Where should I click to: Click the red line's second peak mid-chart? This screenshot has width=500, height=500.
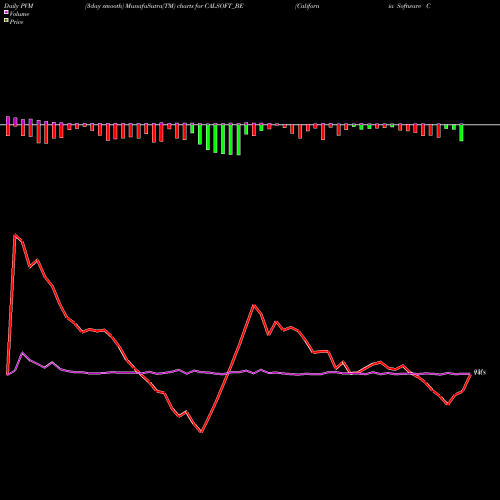coord(254,305)
